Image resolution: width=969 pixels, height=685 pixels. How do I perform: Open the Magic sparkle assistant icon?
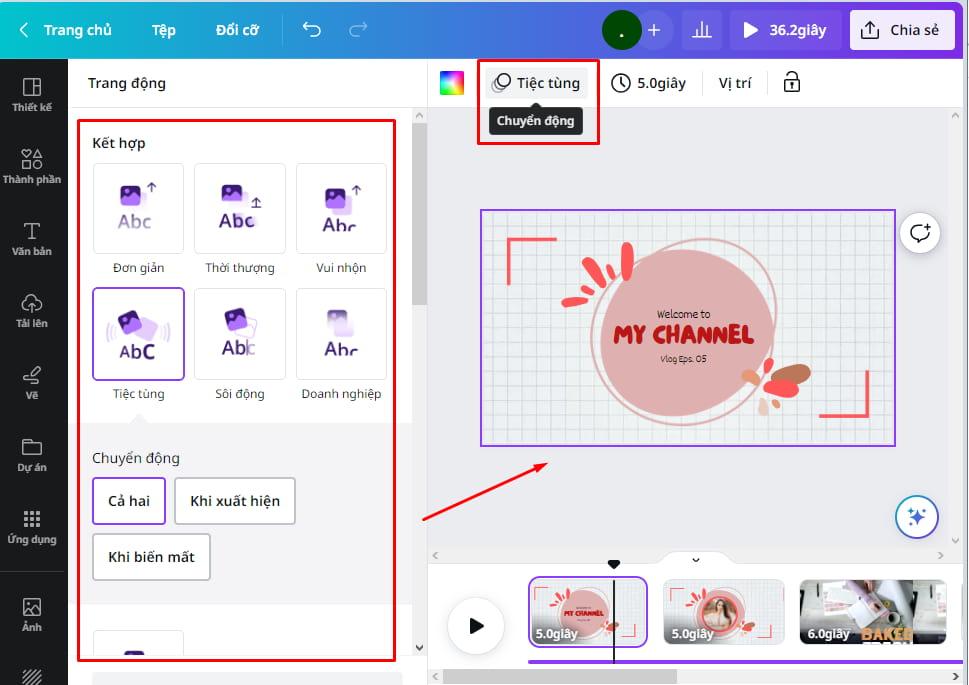(916, 517)
